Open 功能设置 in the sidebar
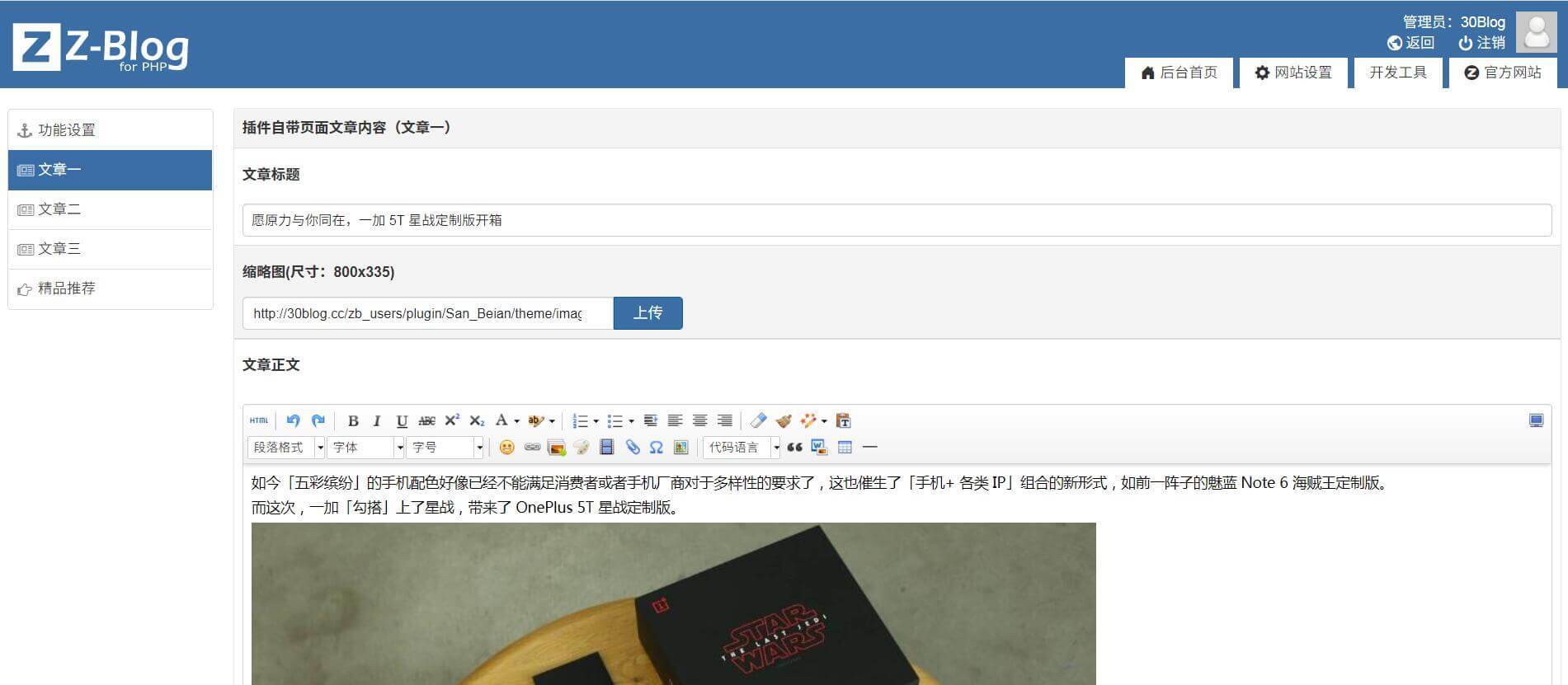 (x=111, y=130)
